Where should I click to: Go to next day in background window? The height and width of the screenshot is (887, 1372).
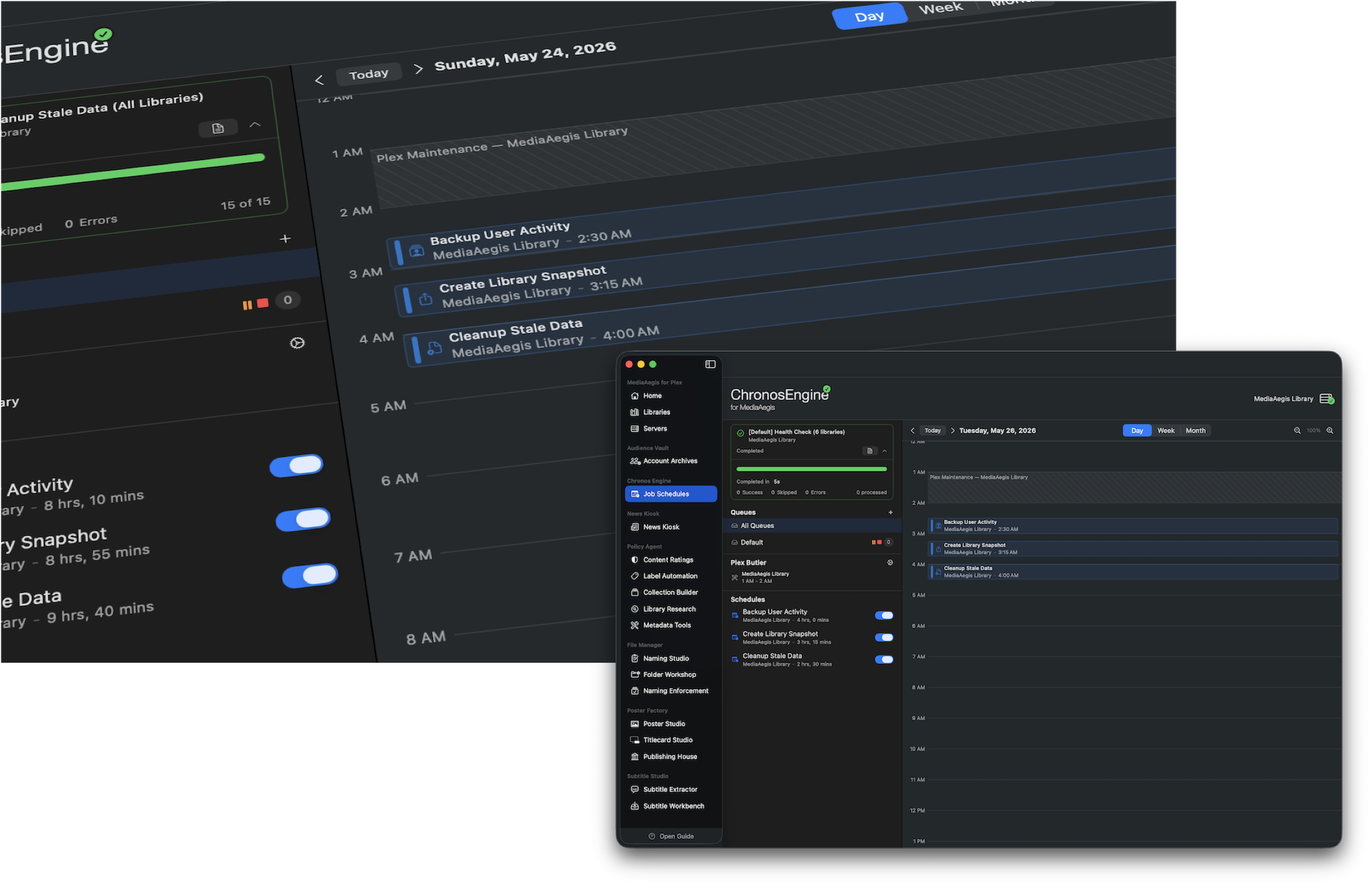[x=418, y=69]
